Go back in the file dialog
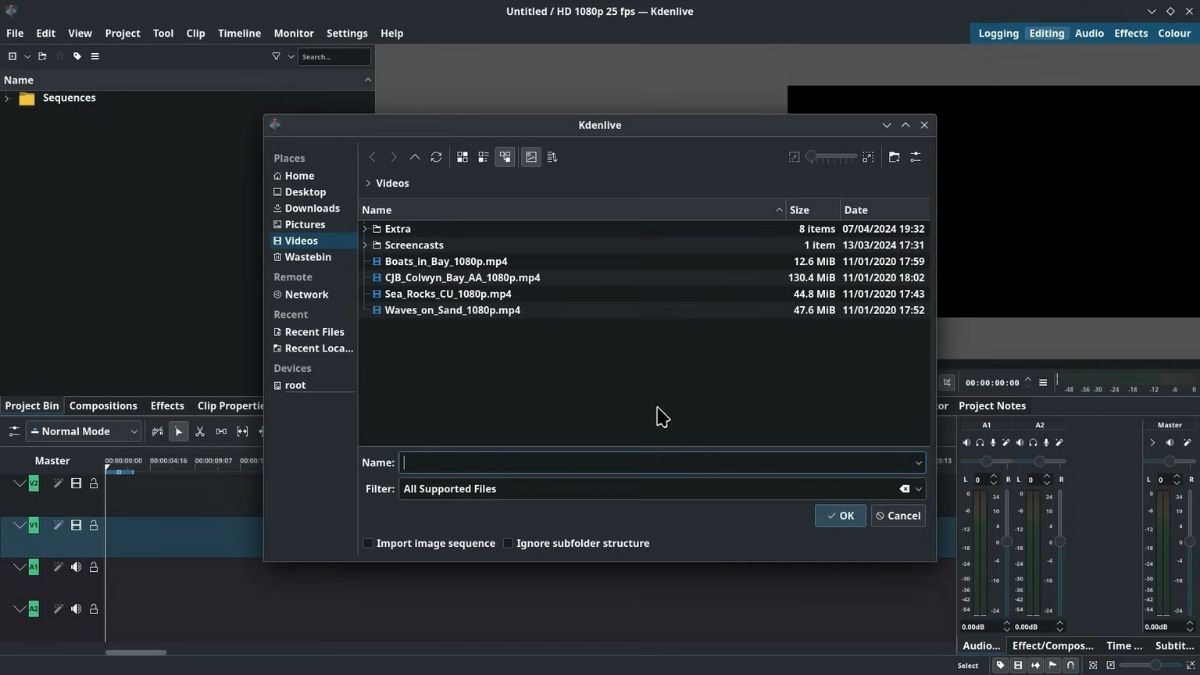1200x675 pixels. pyautogui.click(x=372, y=157)
